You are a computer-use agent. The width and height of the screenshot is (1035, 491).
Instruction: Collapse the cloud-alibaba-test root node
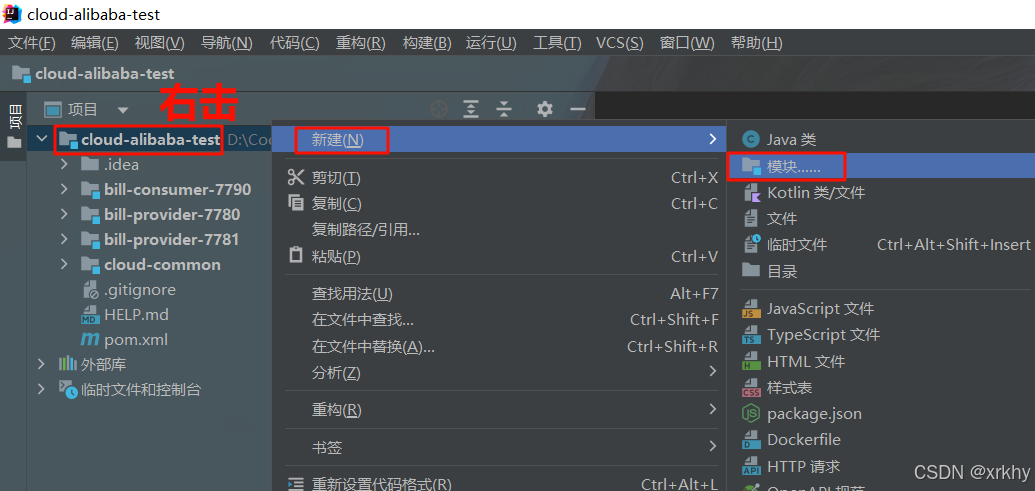point(42,139)
